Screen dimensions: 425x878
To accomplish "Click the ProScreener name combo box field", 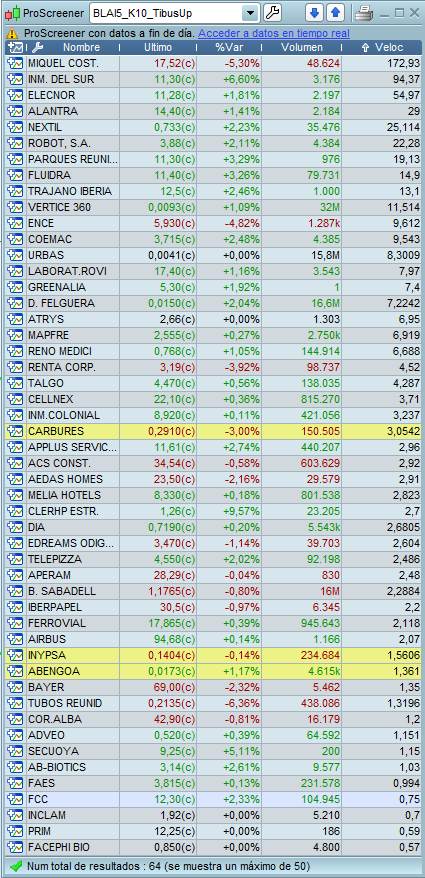I will 167,13.
